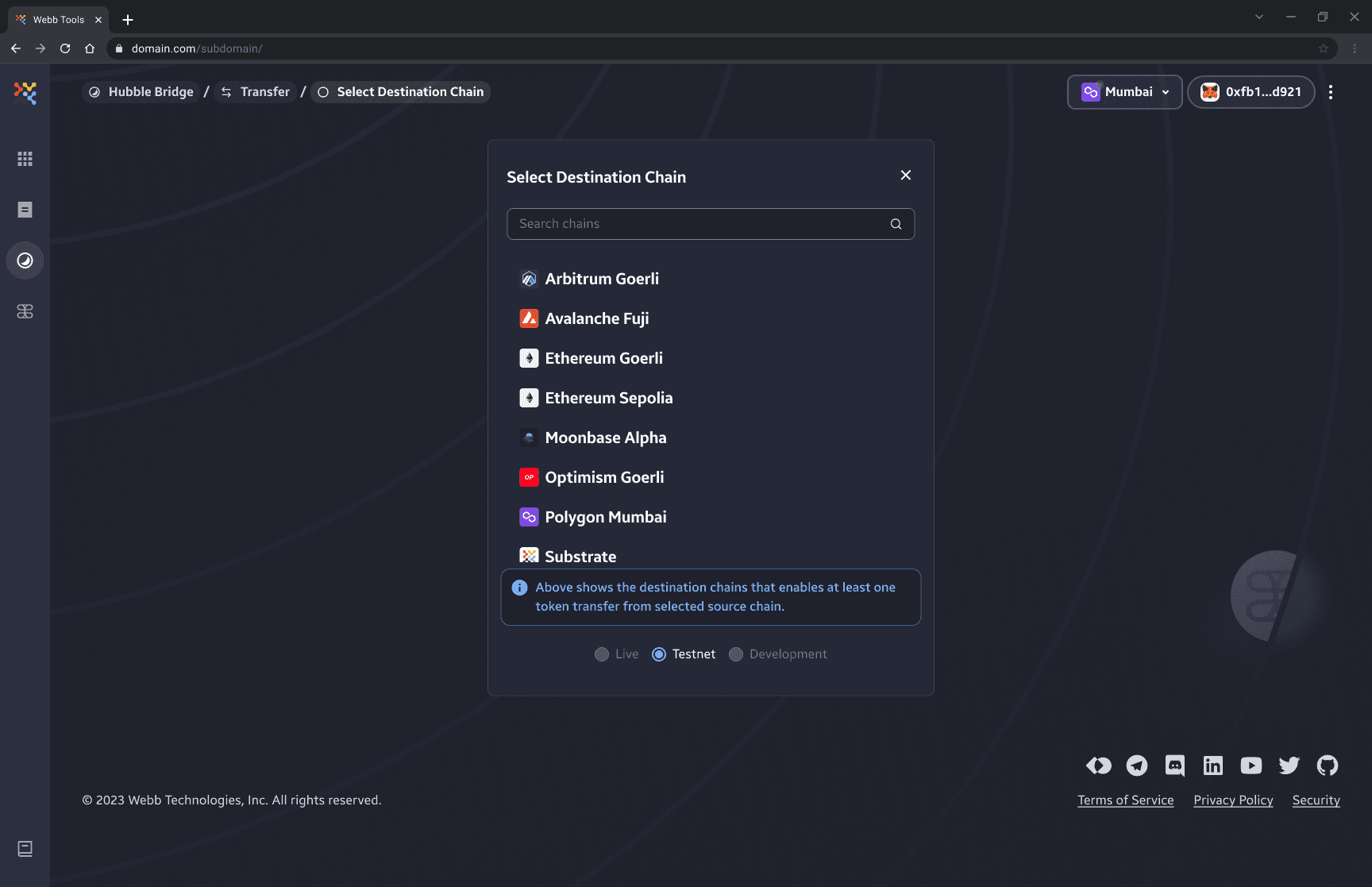Image resolution: width=1372 pixels, height=887 pixels.
Task: Click the Moonbase Alpha chain icon
Action: tap(529, 438)
